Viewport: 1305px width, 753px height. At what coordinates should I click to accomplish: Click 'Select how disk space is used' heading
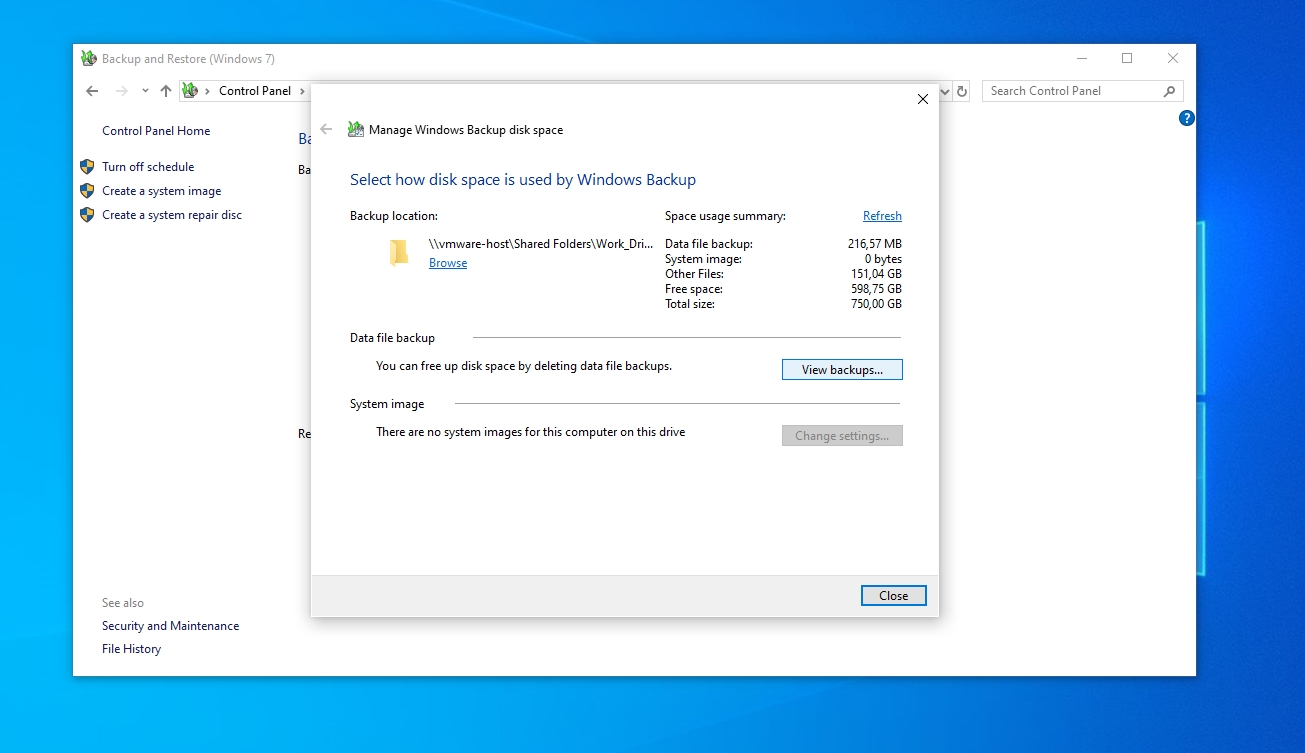[523, 180]
